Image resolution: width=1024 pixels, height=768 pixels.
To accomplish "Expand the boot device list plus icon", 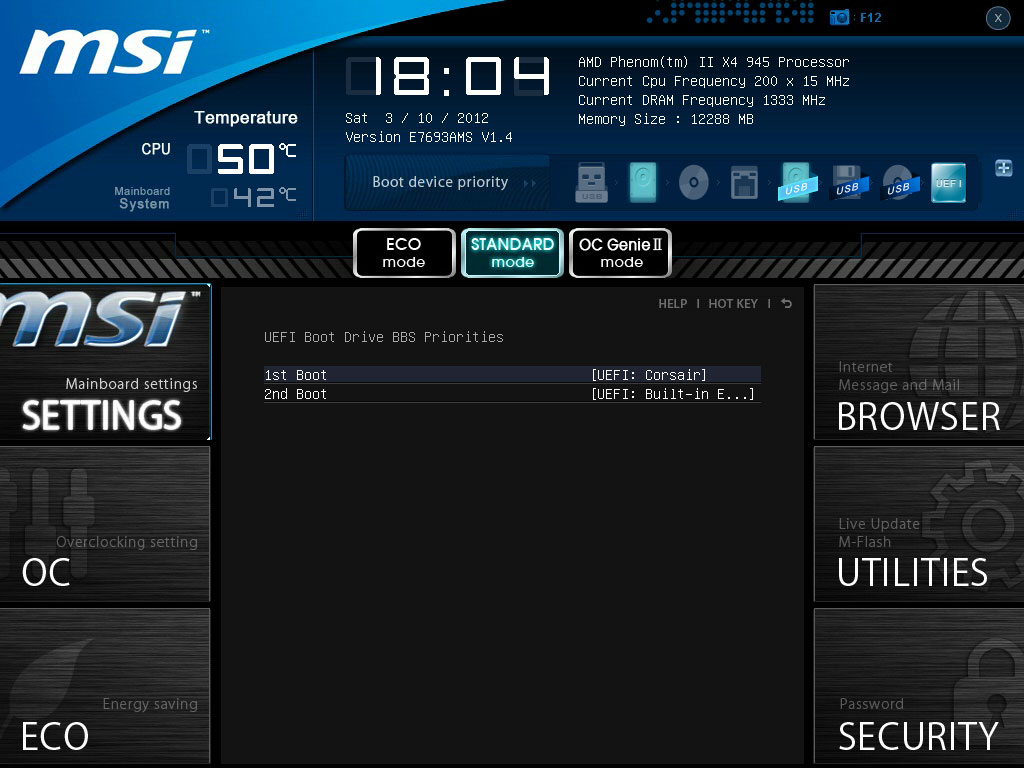I will point(1004,168).
